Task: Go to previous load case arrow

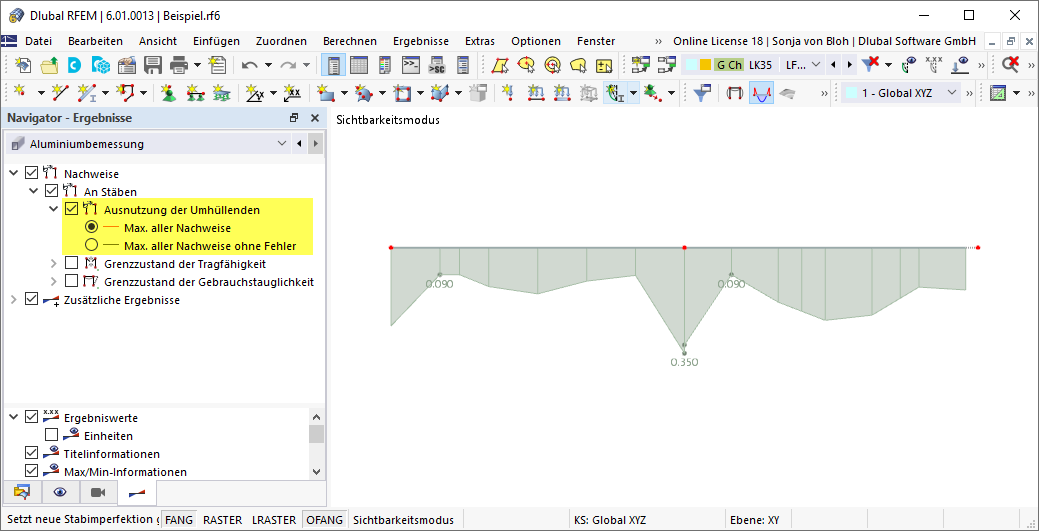Action: tap(833, 65)
